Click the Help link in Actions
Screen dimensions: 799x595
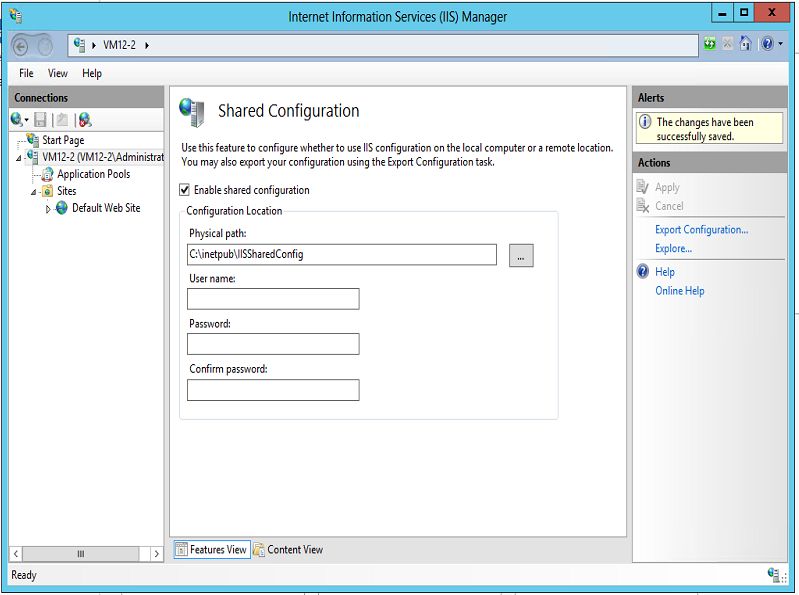[x=664, y=272]
